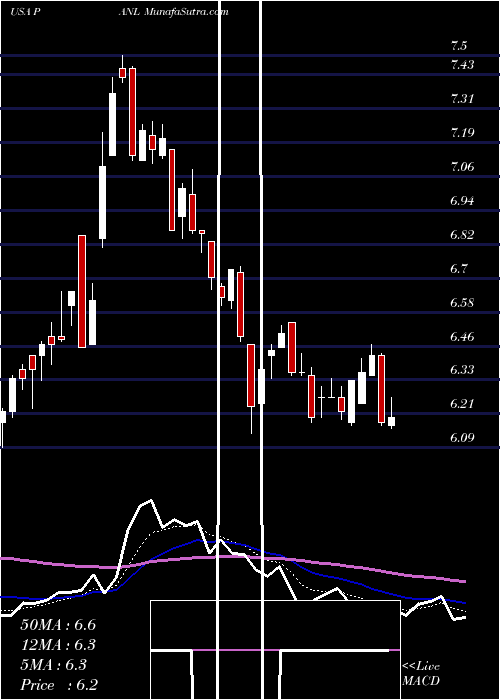Click the tallest red candle near 7.43
The width and height of the screenshot is (500, 700).
pyautogui.click(x=132, y=112)
